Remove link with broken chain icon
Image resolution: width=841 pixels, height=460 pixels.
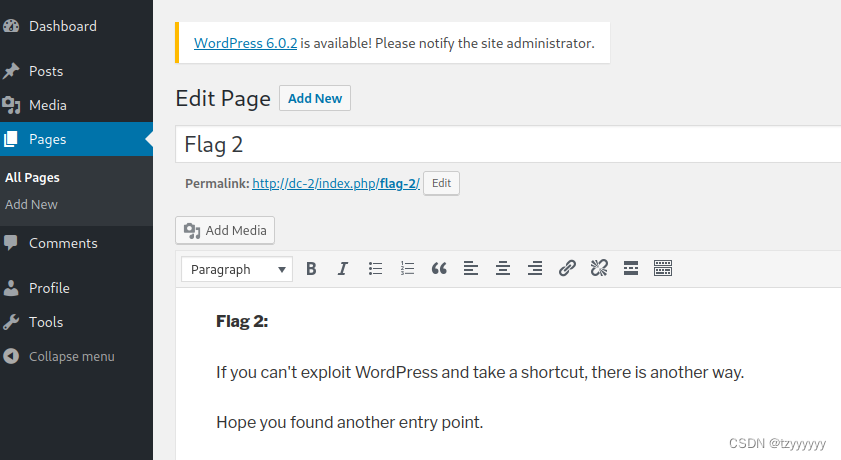(x=599, y=269)
